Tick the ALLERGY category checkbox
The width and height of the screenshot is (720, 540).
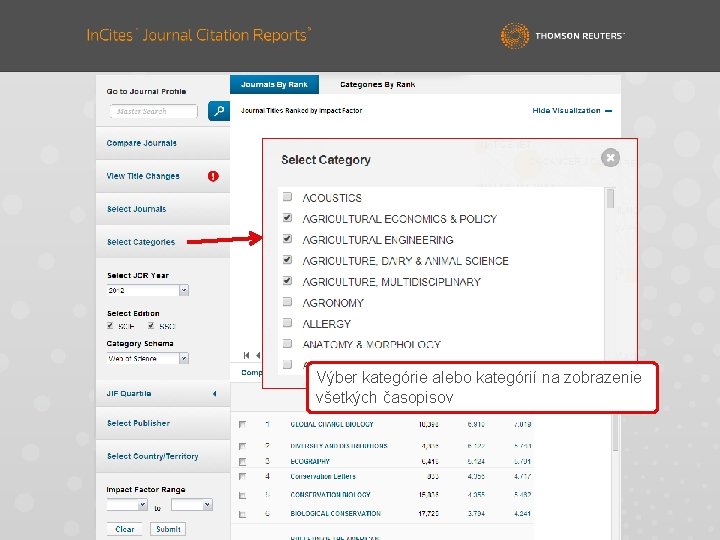point(287,323)
